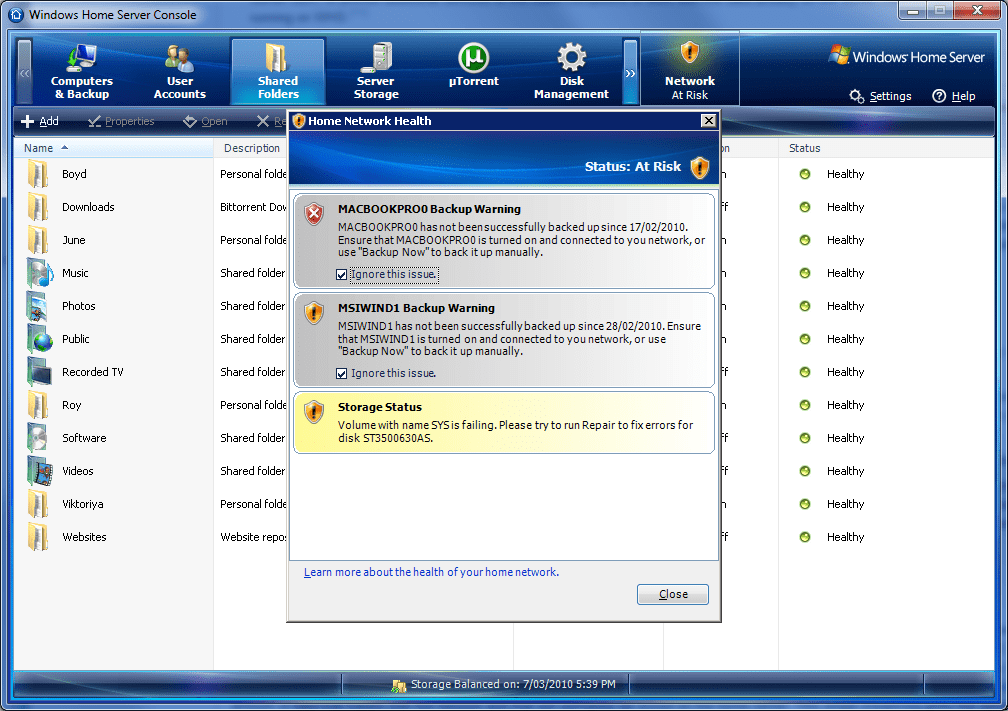Toggle Ignore this issue for MSIWIND1 warning
Image resolution: width=1008 pixels, height=711 pixels.
pos(341,374)
